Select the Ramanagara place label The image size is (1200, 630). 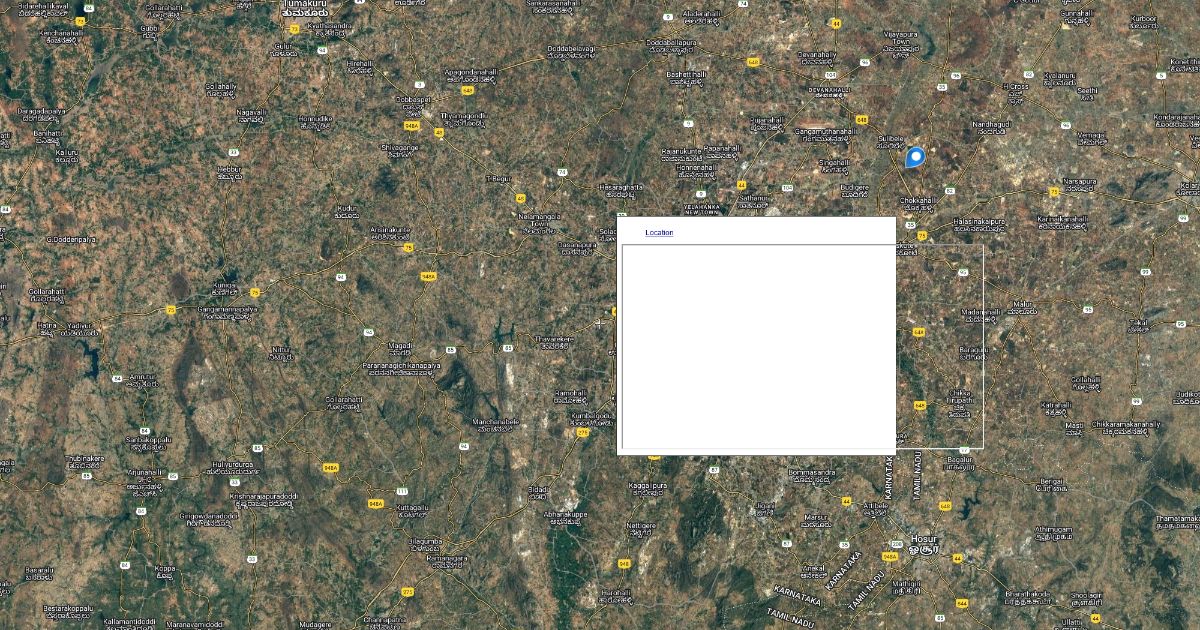tap(447, 560)
